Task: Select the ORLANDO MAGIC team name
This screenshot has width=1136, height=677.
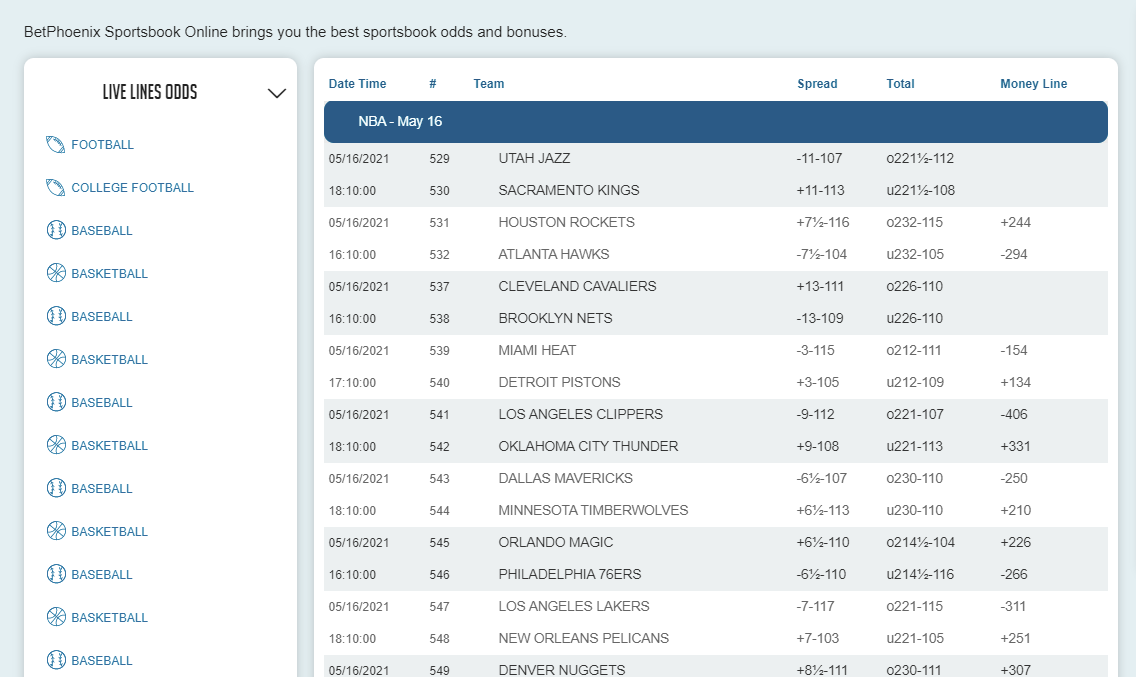Action: pyautogui.click(x=556, y=542)
